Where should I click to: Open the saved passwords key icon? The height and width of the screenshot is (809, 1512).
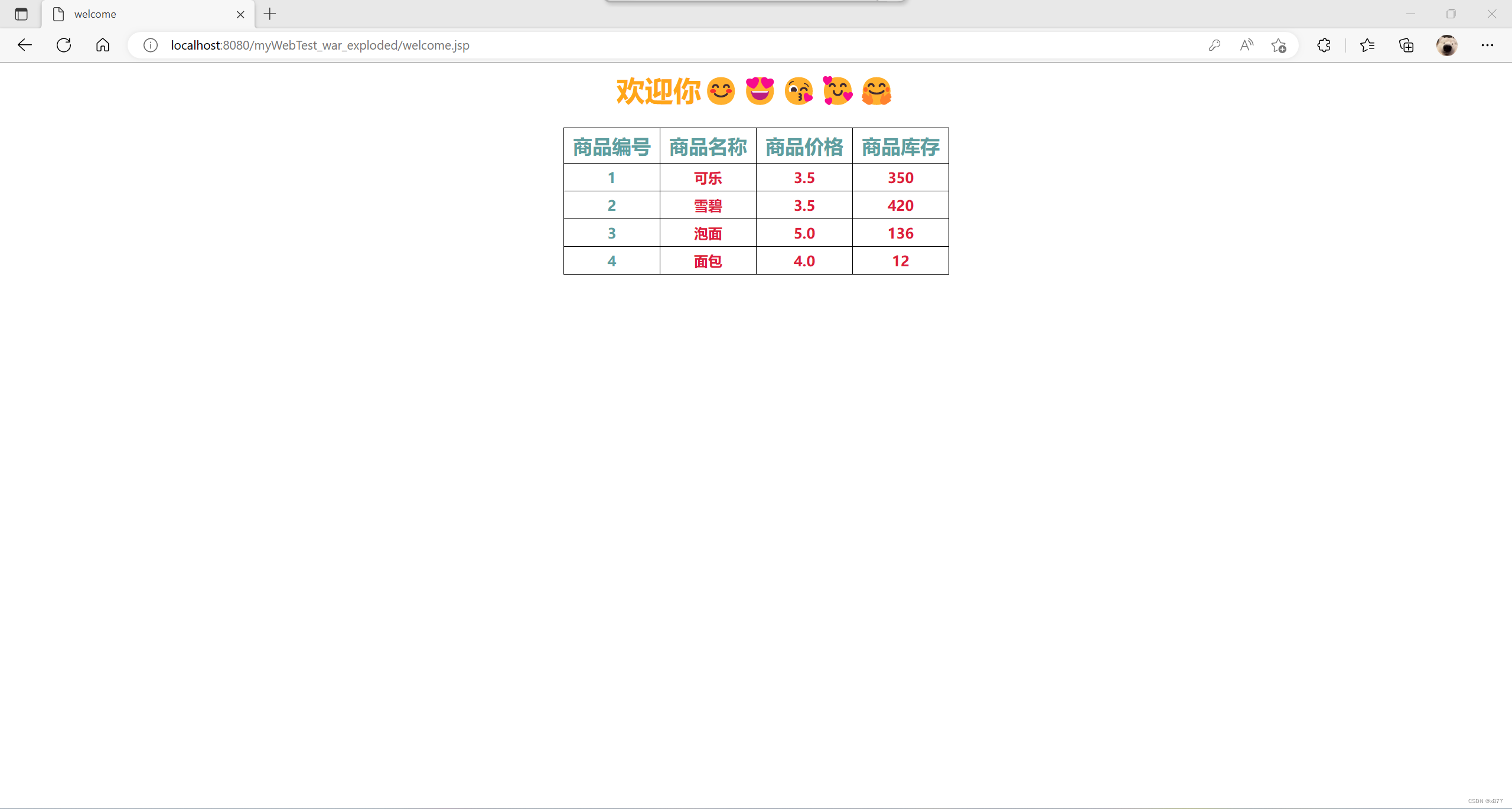click(1214, 45)
